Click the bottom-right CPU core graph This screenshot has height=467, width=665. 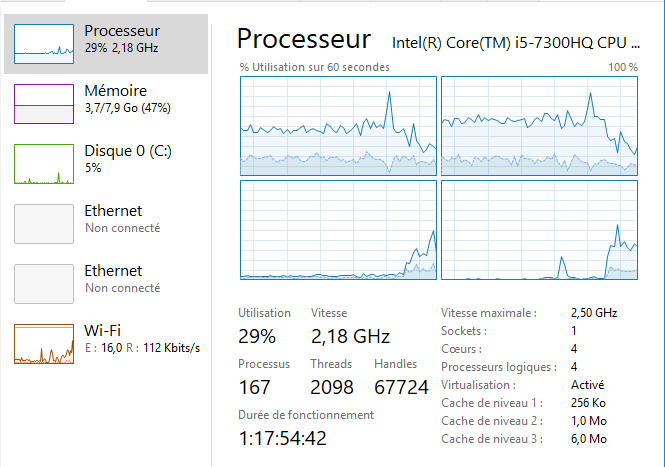tap(539, 229)
